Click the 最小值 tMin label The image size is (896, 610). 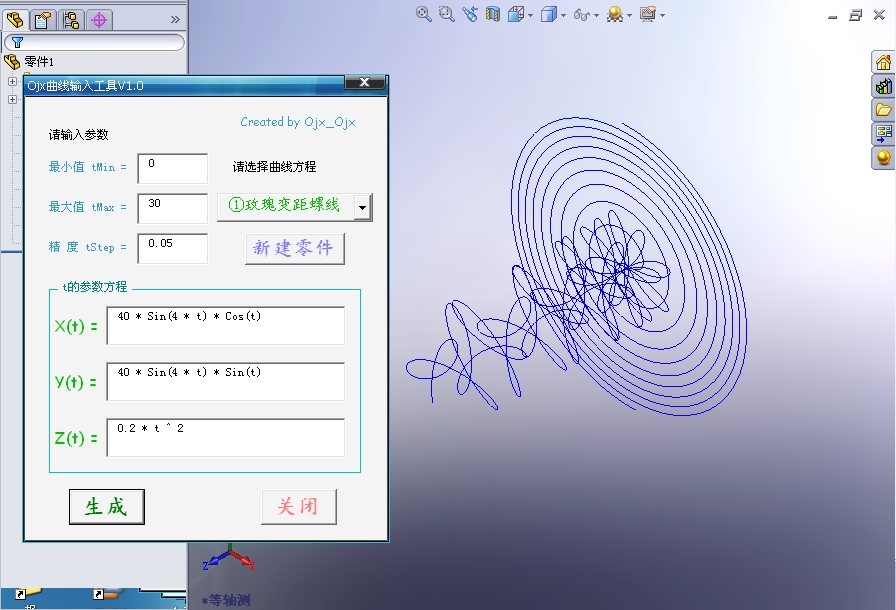[87, 167]
